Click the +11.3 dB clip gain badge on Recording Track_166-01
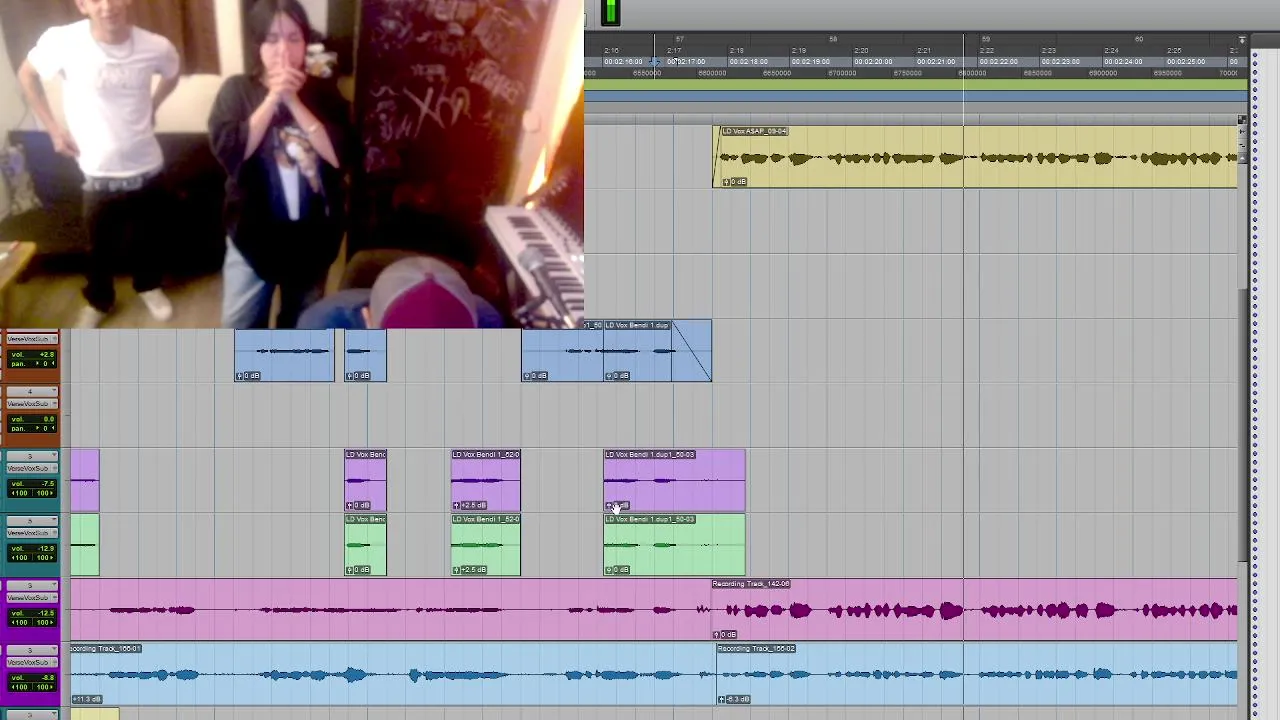This screenshot has width=1280, height=720. (x=86, y=699)
